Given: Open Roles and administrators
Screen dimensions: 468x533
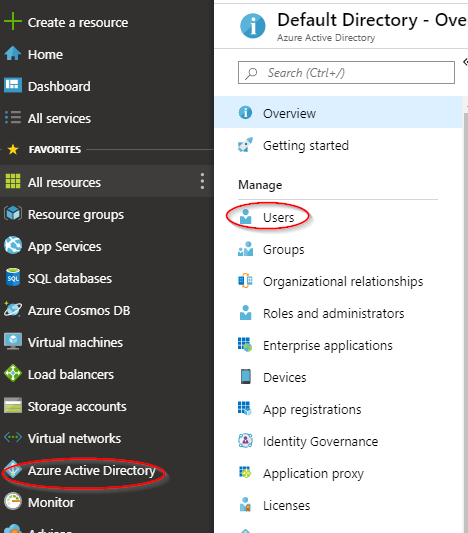Looking at the screenshot, I should click(334, 313).
